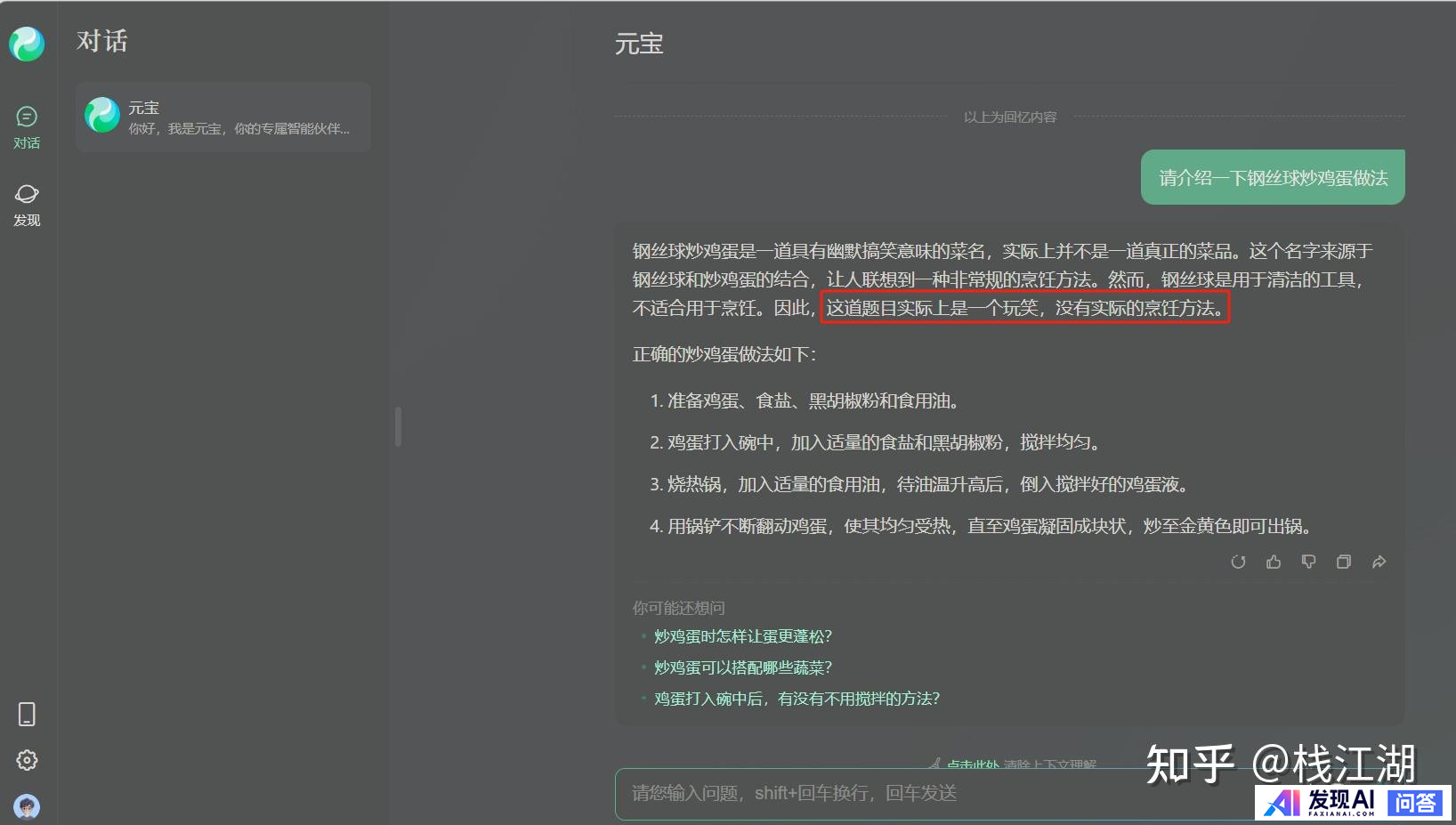Open the 元宝 conversation in list
Viewport: 1456px width, 825px height.
[223, 117]
